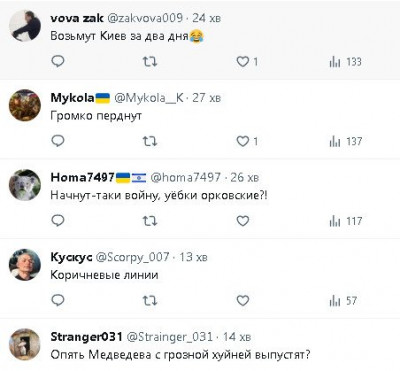Like Кускус's tweet Коричневые линии
This screenshot has width=400, height=371.
click(243, 301)
